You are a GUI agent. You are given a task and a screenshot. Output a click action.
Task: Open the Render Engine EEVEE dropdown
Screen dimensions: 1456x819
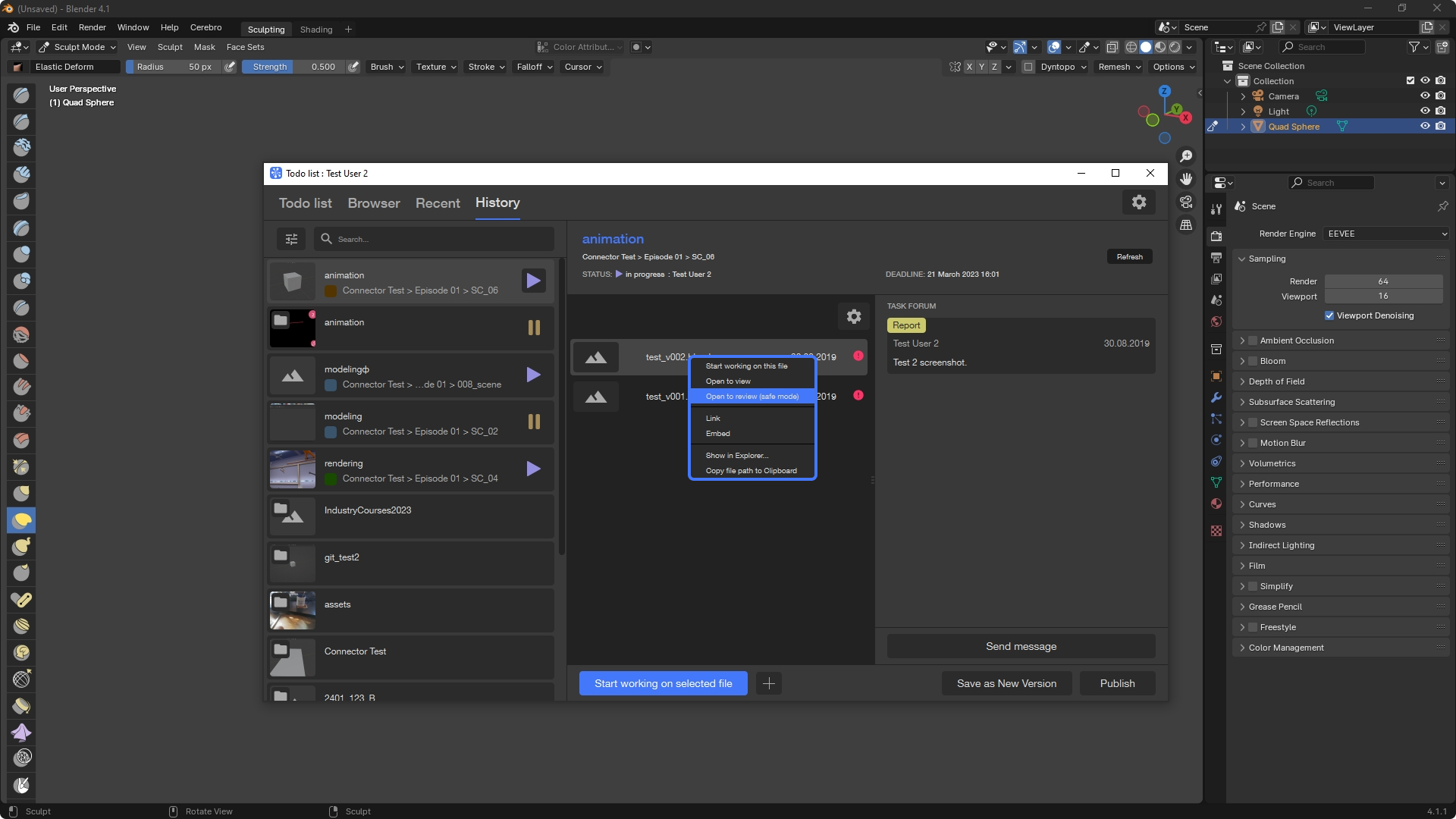[x=1387, y=234]
